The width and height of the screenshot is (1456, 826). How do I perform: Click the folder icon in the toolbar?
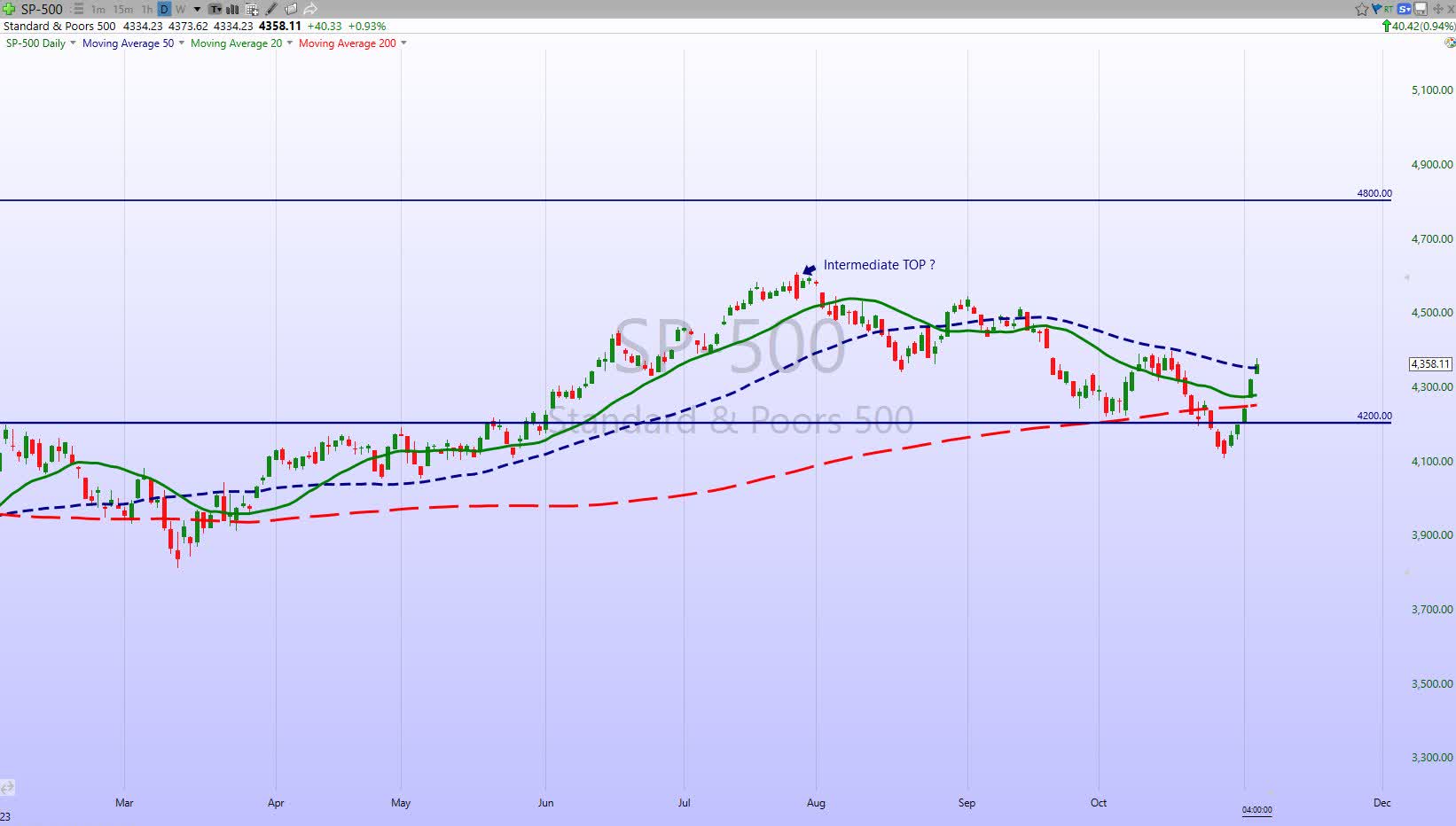click(291, 9)
